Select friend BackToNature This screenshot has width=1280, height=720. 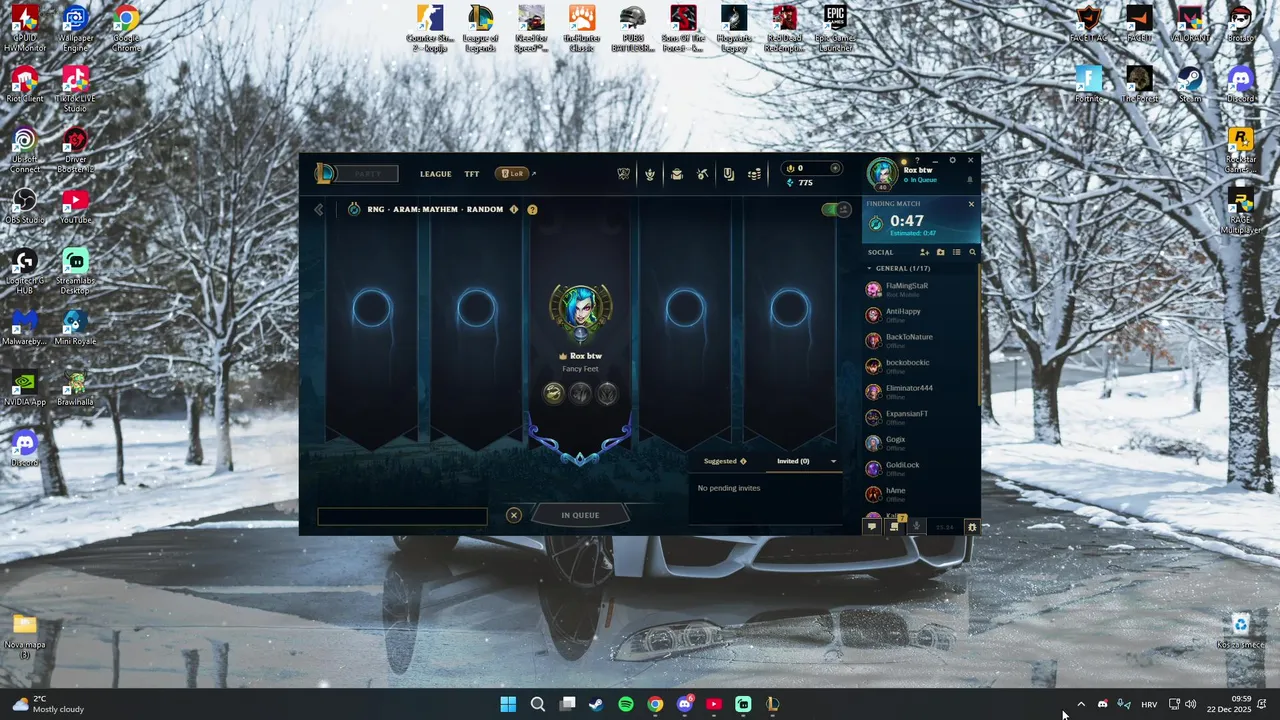coord(921,341)
